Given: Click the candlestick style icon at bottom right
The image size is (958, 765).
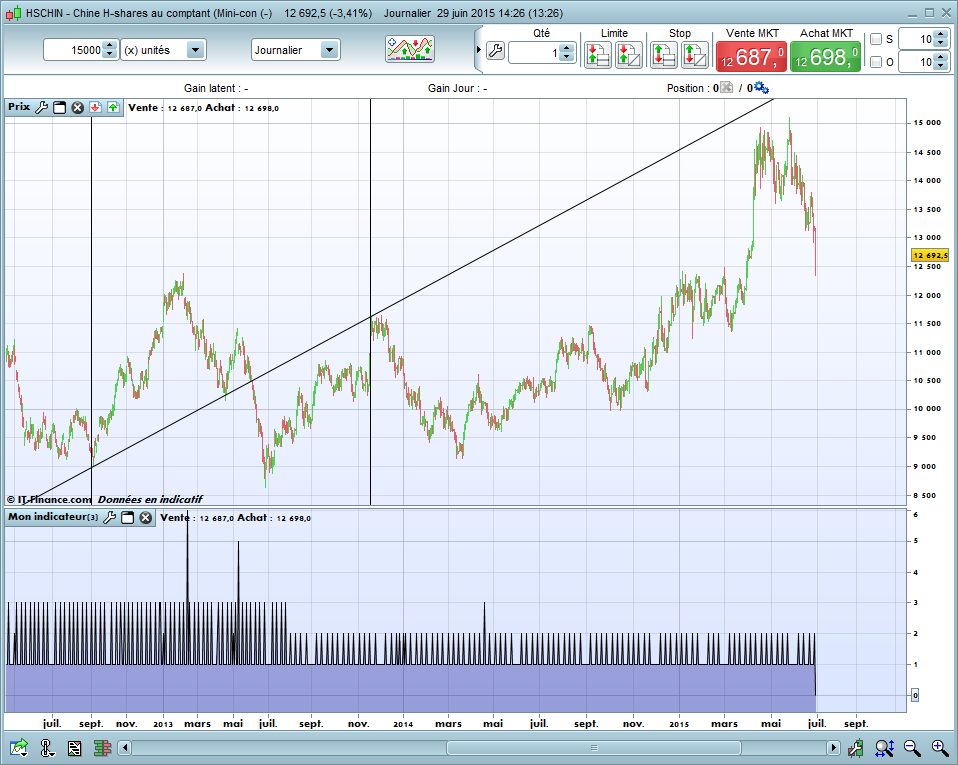Looking at the screenshot, I should click(x=855, y=747).
